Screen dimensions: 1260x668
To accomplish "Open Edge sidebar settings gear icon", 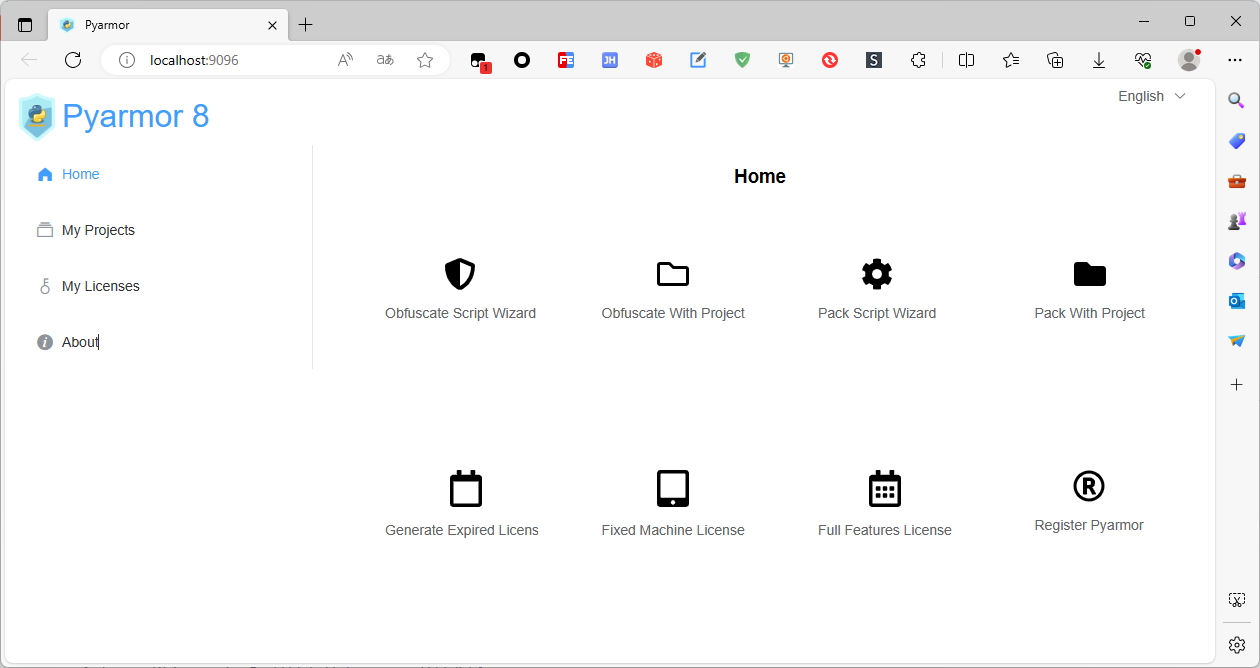I will [1237, 645].
